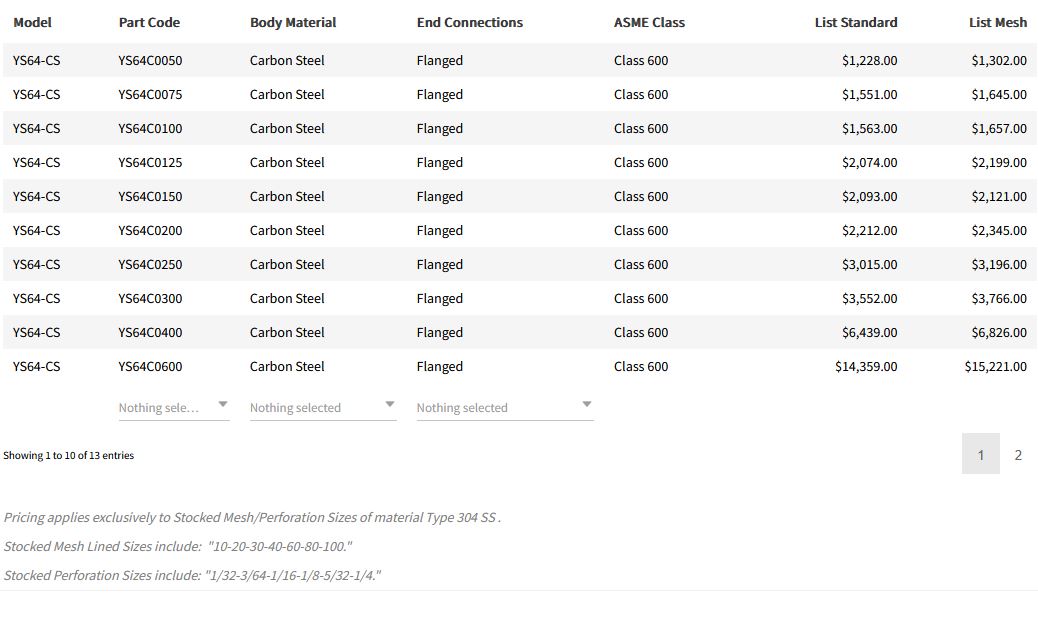Screen dimensions: 1038x622
Task: Open the Body Material filter dropdown
Action: click(322, 407)
